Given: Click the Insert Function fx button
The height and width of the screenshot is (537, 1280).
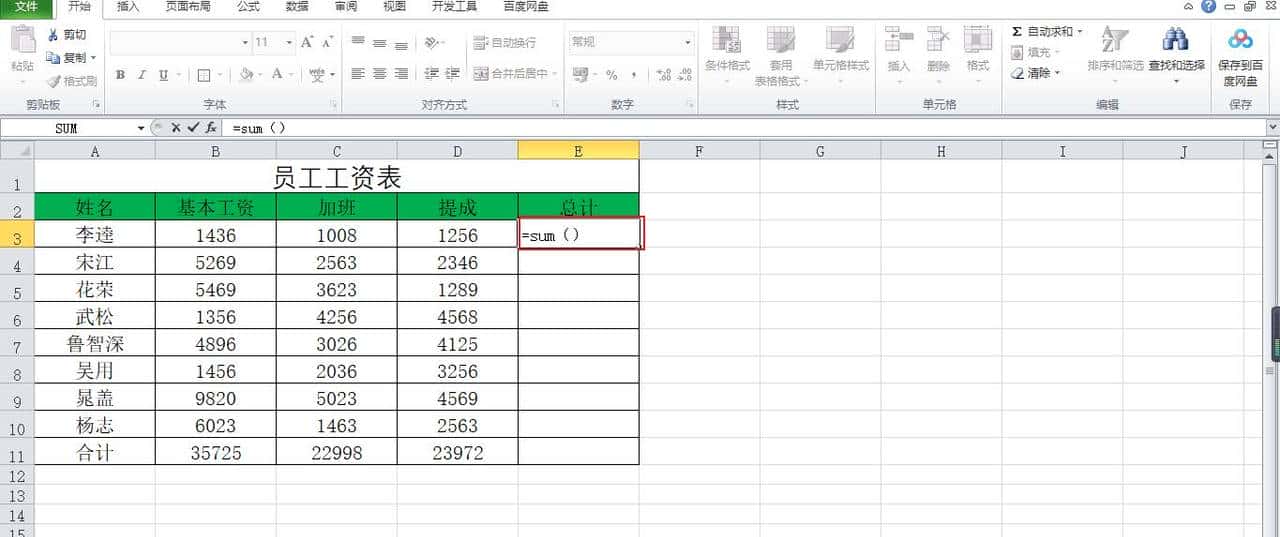Looking at the screenshot, I should pos(211,128).
